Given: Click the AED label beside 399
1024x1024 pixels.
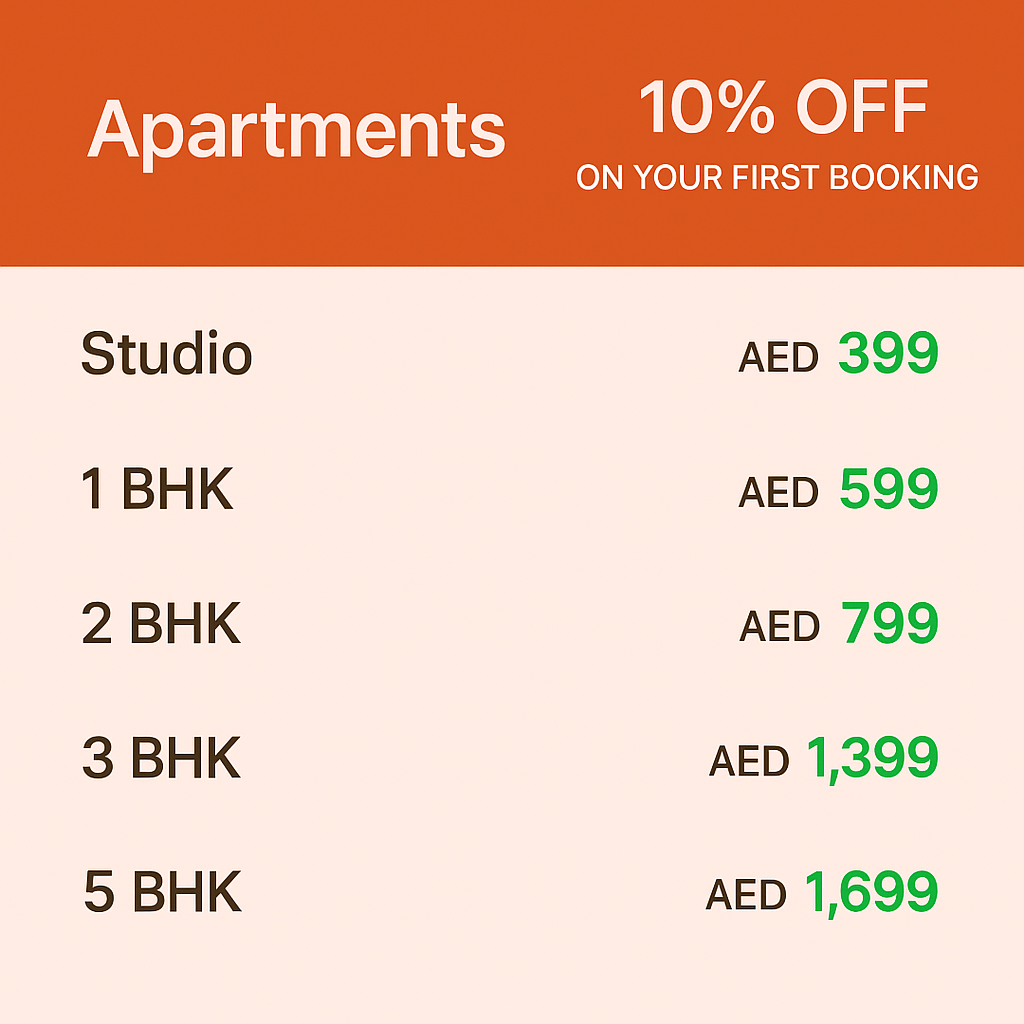Looking at the screenshot, I should 778,358.
